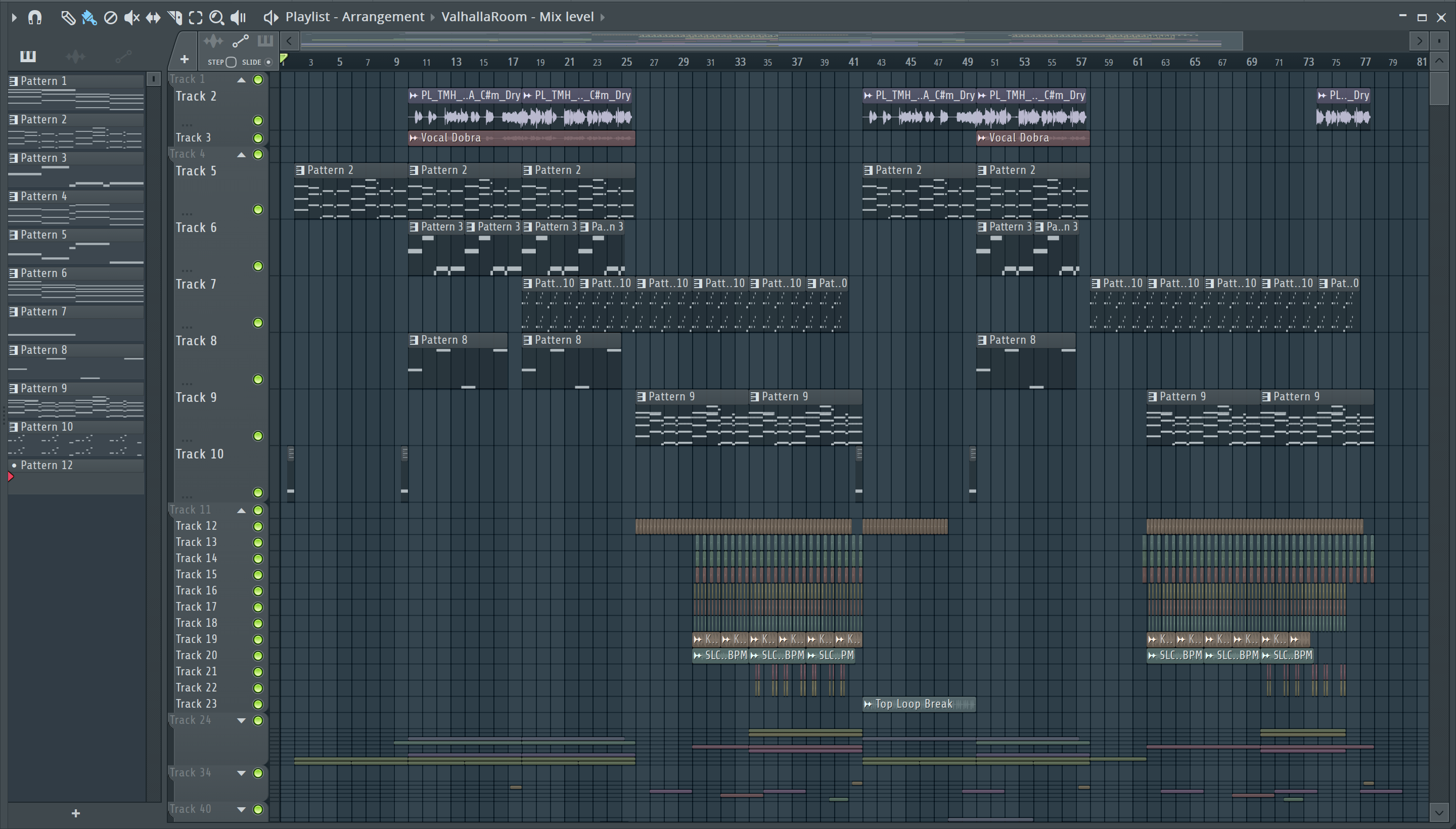This screenshot has width=1456, height=829.
Task: Open the playlist options menu arrow
Action: [x=14, y=17]
